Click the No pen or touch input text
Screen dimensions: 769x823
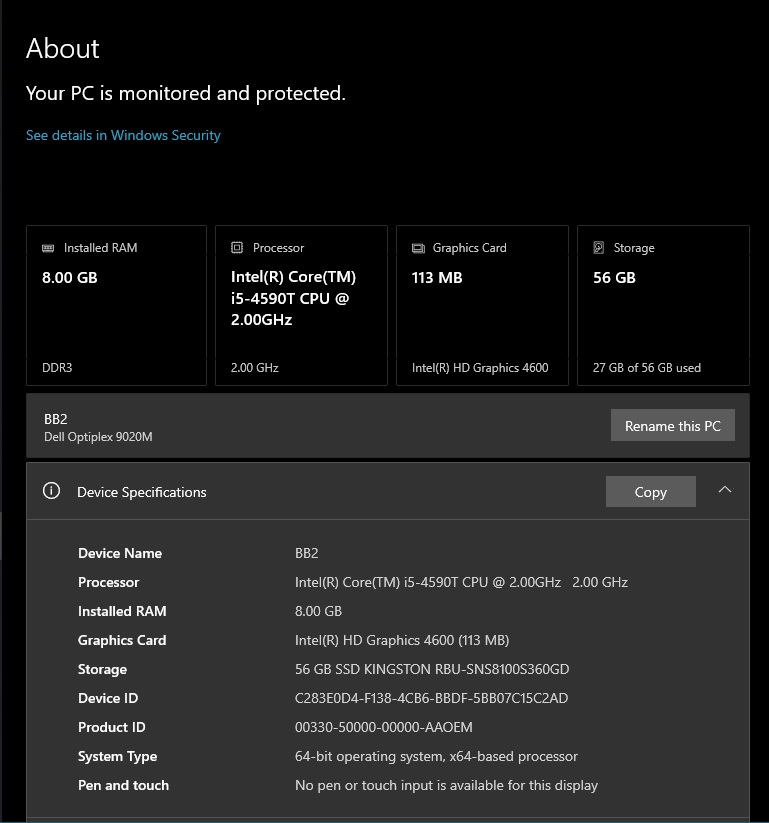click(446, 785)
